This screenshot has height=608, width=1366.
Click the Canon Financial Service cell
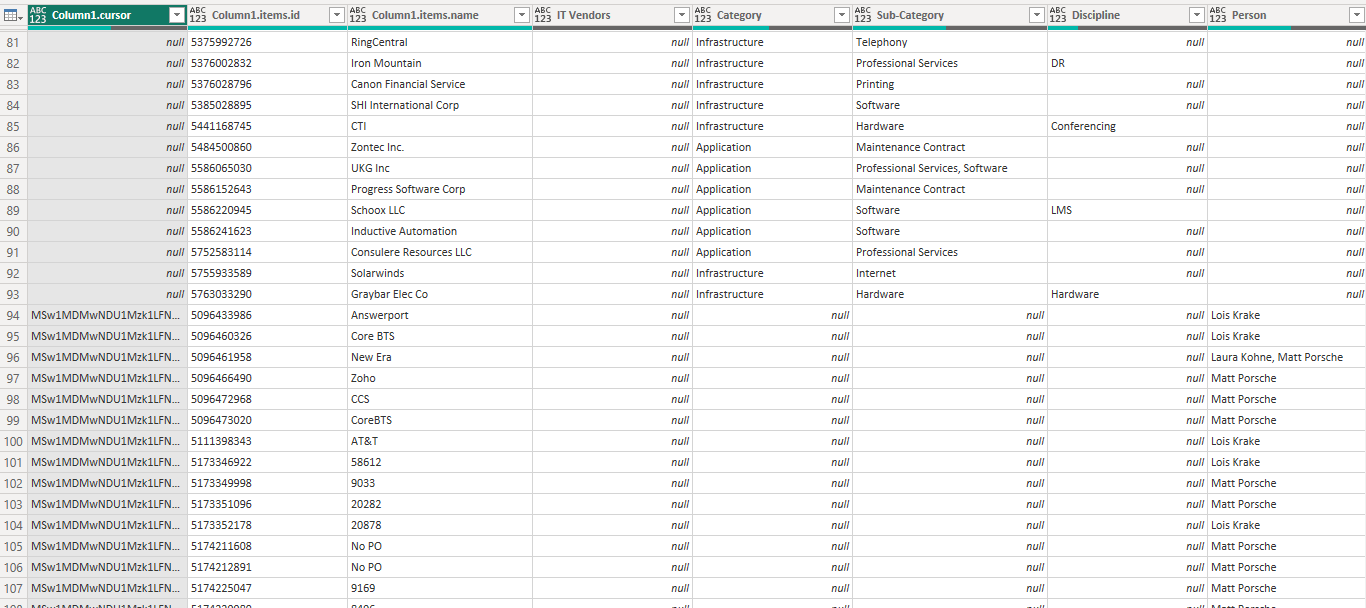tap(440, 84)
